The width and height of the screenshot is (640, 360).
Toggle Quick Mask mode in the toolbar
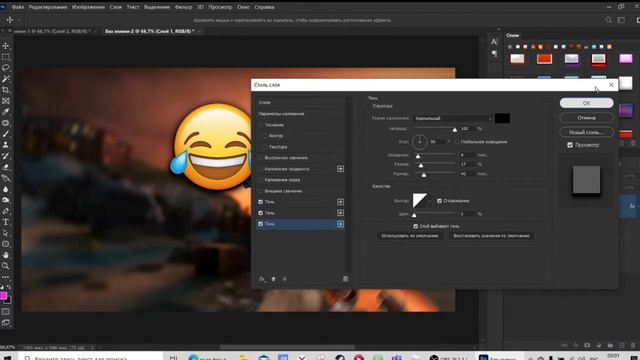pyautogui.click(x=6, y=312)
